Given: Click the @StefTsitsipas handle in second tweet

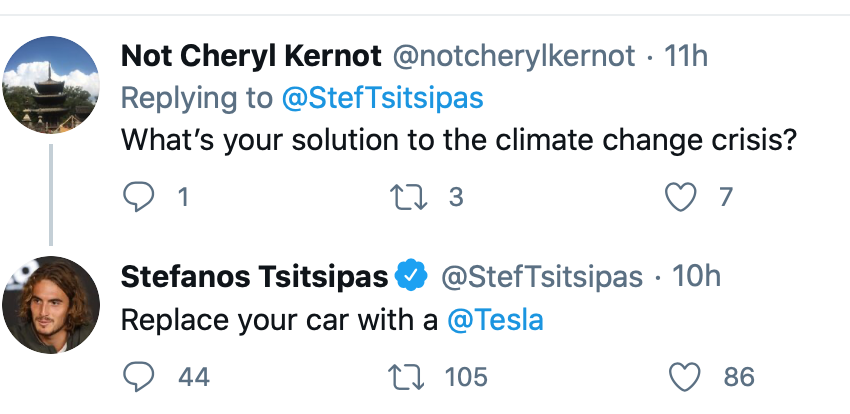Looking at the screenshot, I should pos(542,276).
